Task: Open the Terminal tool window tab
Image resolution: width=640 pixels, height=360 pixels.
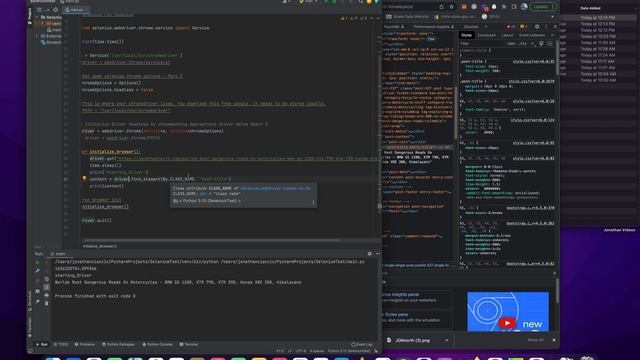Action: [x=189, y=344]
